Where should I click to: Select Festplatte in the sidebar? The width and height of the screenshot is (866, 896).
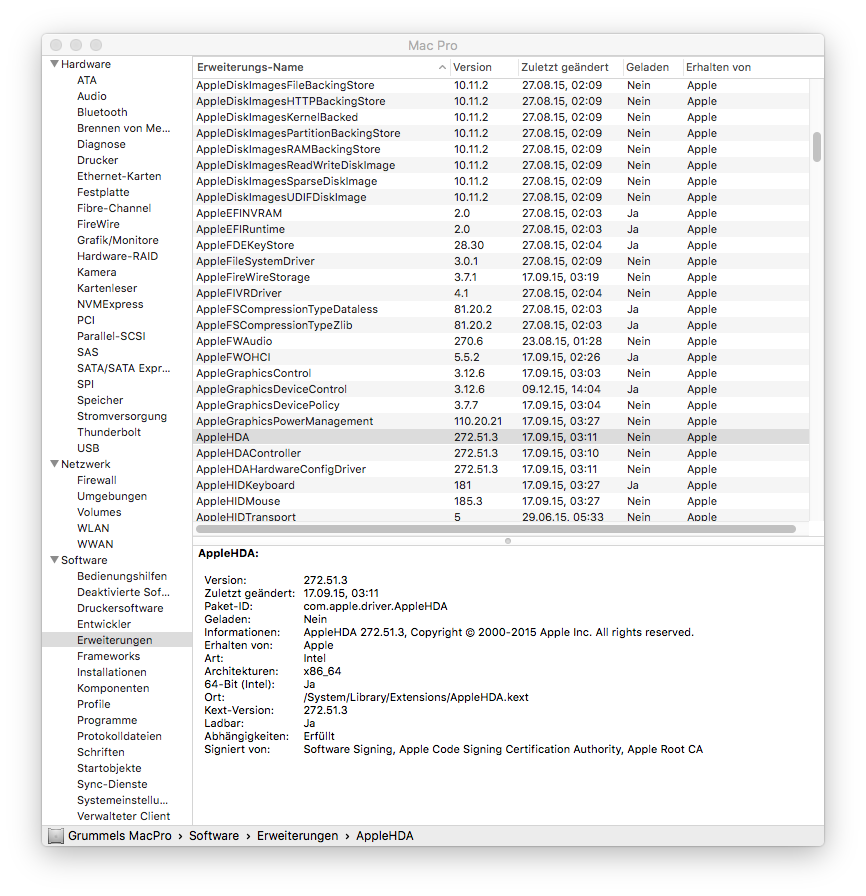pos(103,192)
